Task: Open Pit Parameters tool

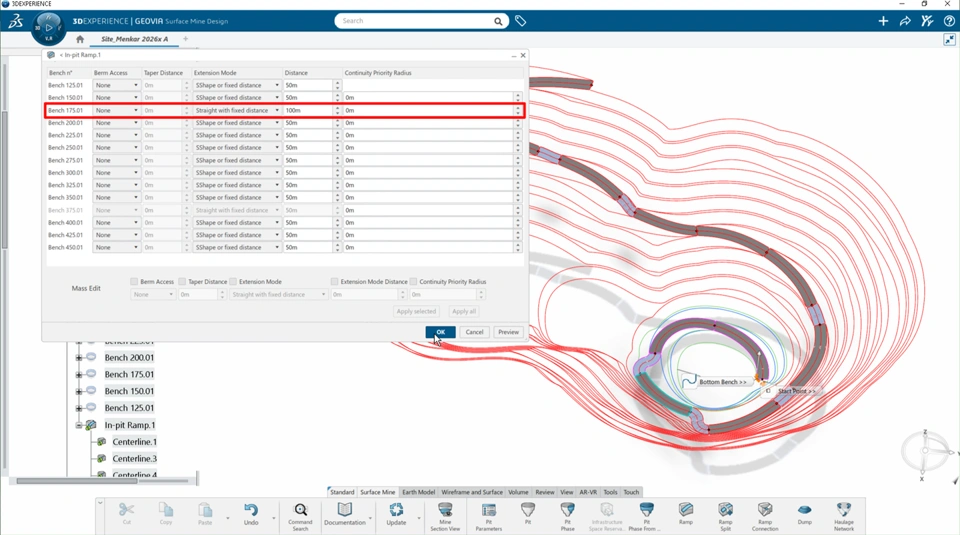Action: click(489, 516)
